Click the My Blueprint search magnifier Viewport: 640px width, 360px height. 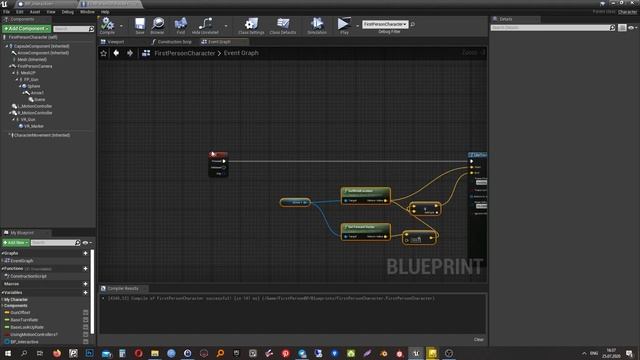pyautogui.click(x=78, y=243)
